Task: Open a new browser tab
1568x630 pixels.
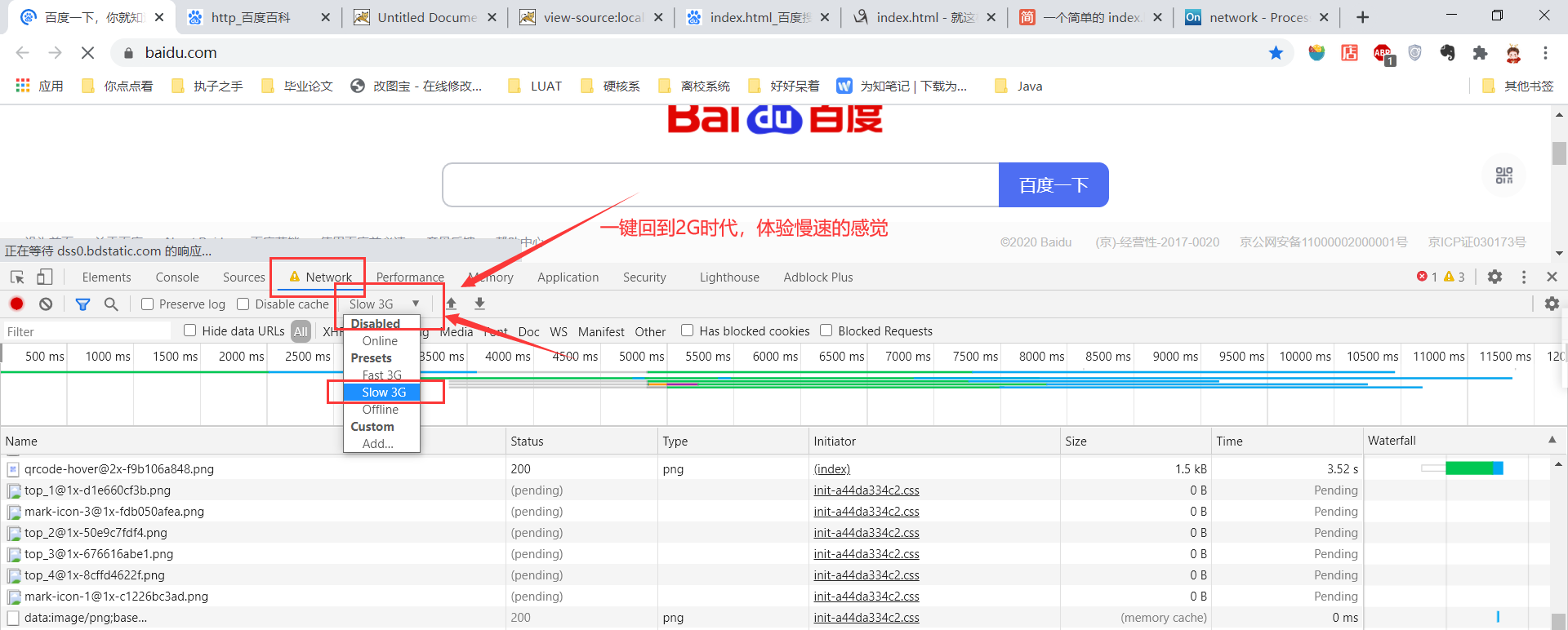Action: 1362,17
